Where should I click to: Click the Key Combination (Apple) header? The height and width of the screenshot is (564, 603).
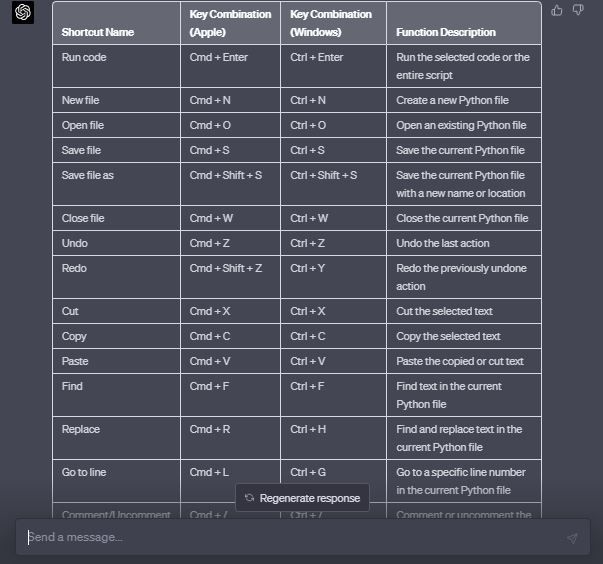pos(230,23)
